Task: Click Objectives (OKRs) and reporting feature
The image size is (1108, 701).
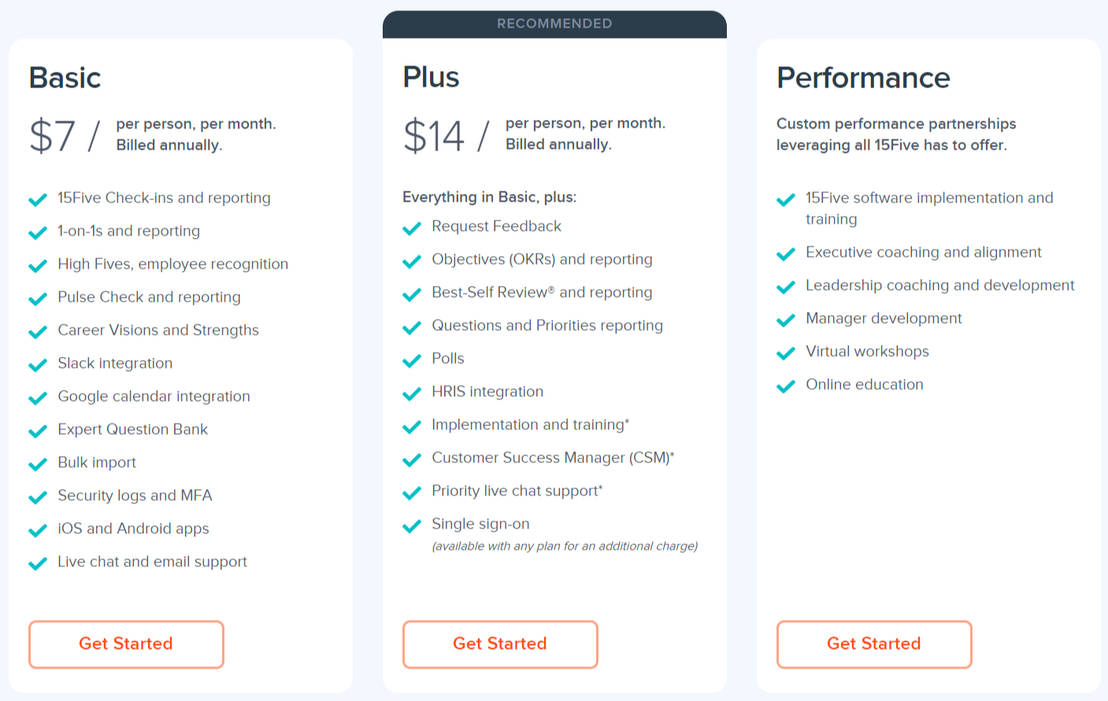Action: click(x=542, y=259)
